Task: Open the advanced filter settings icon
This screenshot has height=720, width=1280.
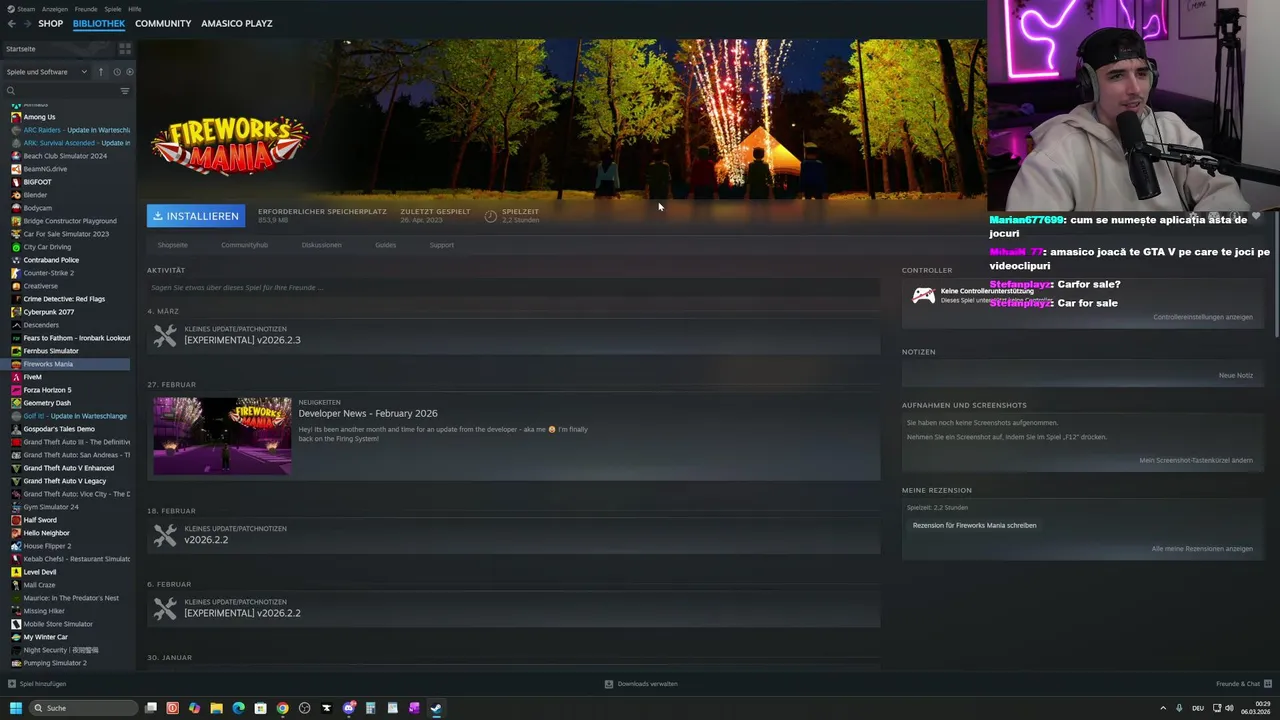Action: [125, 91]
